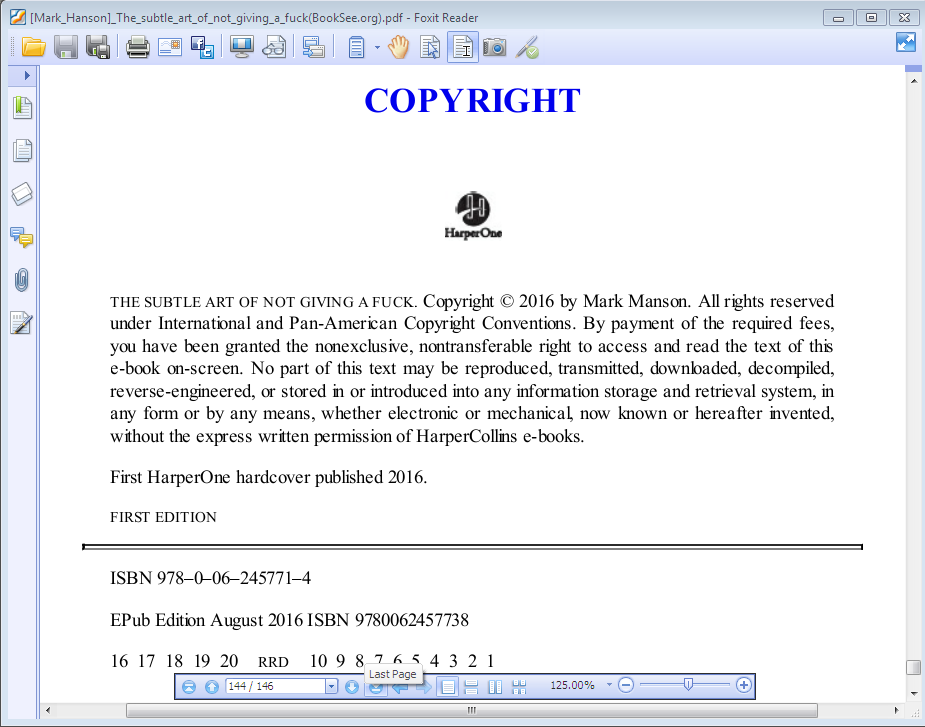The image size is (925, 727).
Task: Open the 125.00% zoom dropdown
Action: point(609,685)
